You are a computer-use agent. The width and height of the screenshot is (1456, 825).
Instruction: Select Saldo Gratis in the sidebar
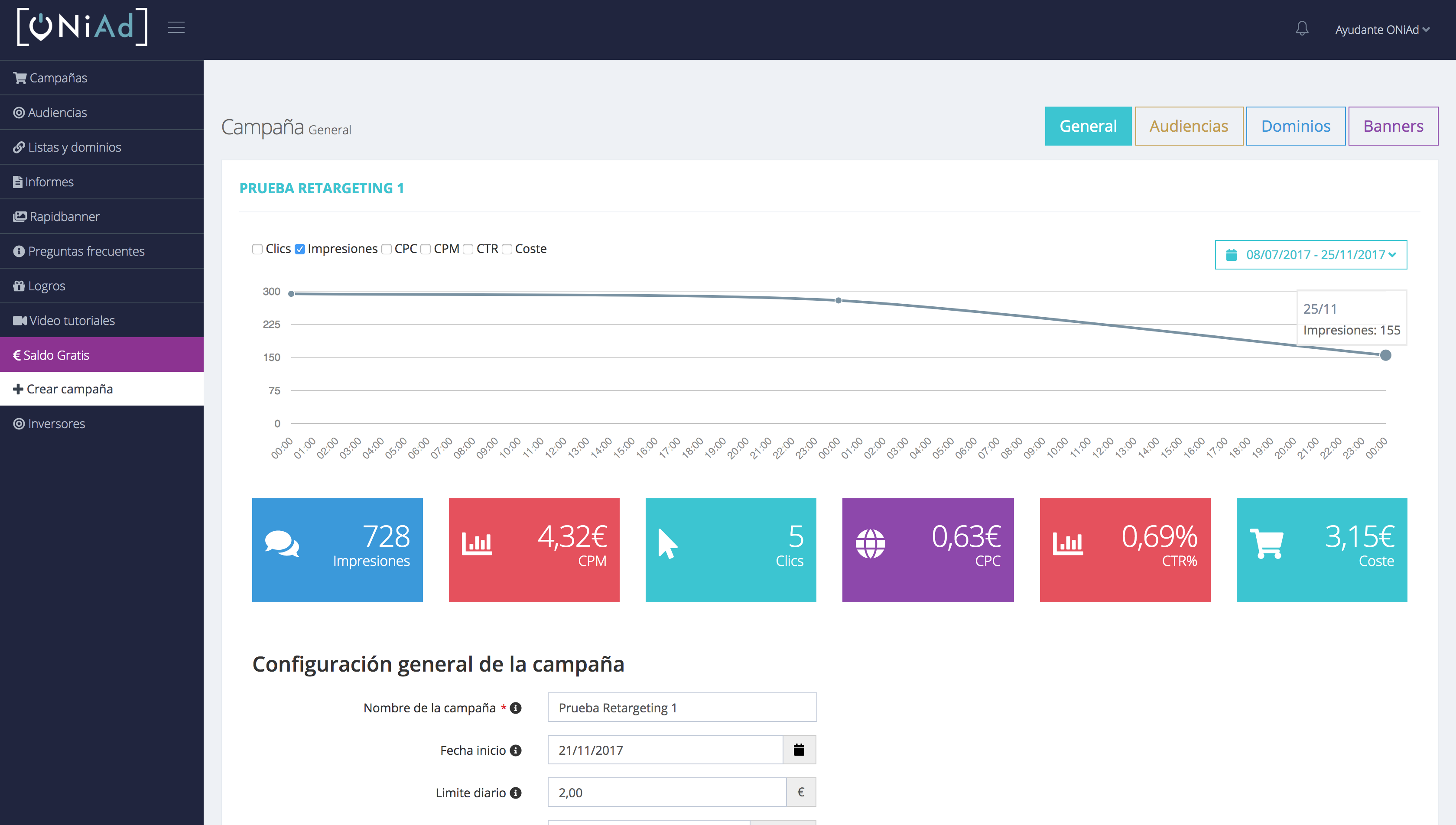click(102, 355)
